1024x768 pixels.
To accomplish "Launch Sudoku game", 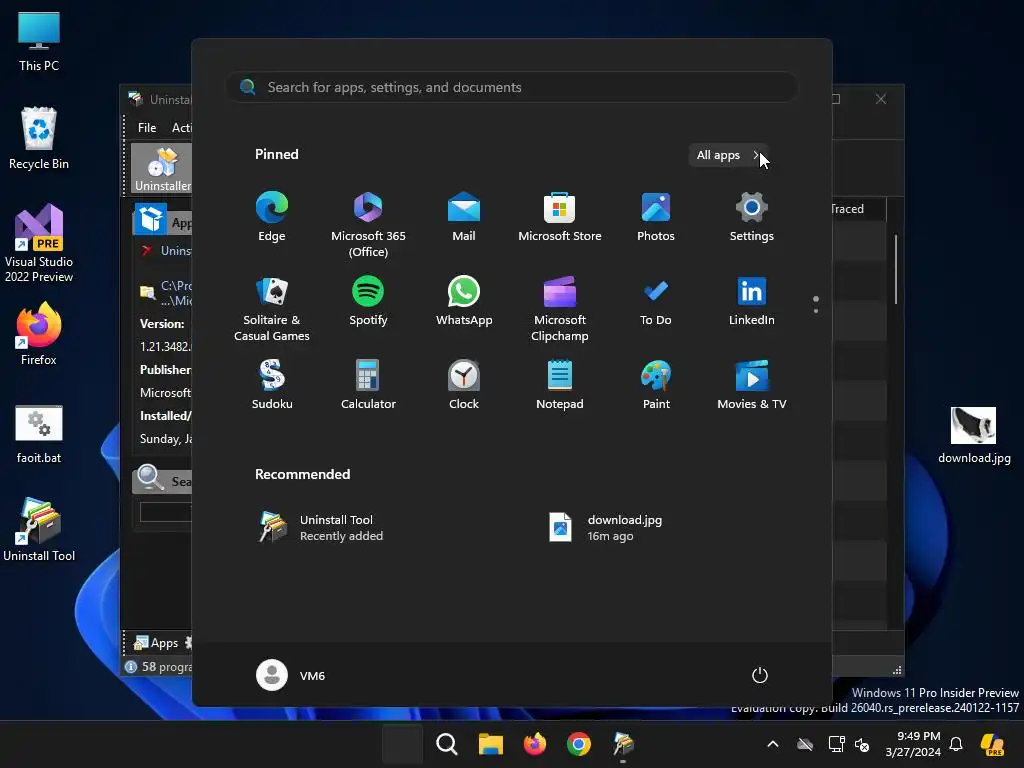I will [272, 385].
